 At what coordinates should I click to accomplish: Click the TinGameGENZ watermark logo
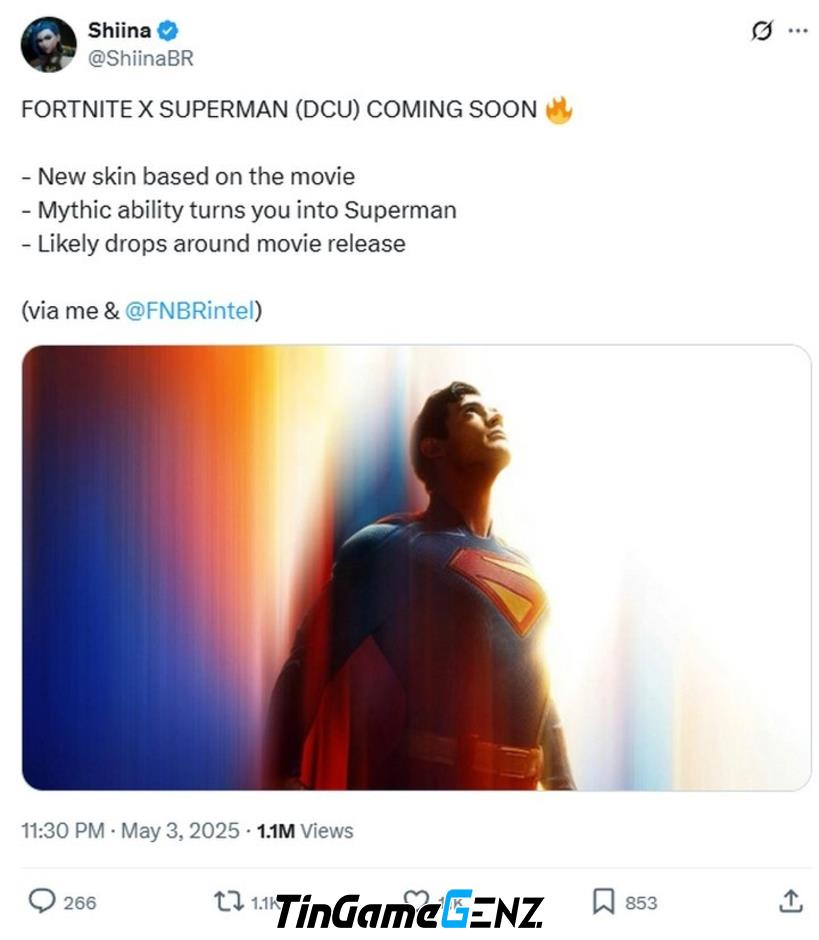tap(410, 911)
